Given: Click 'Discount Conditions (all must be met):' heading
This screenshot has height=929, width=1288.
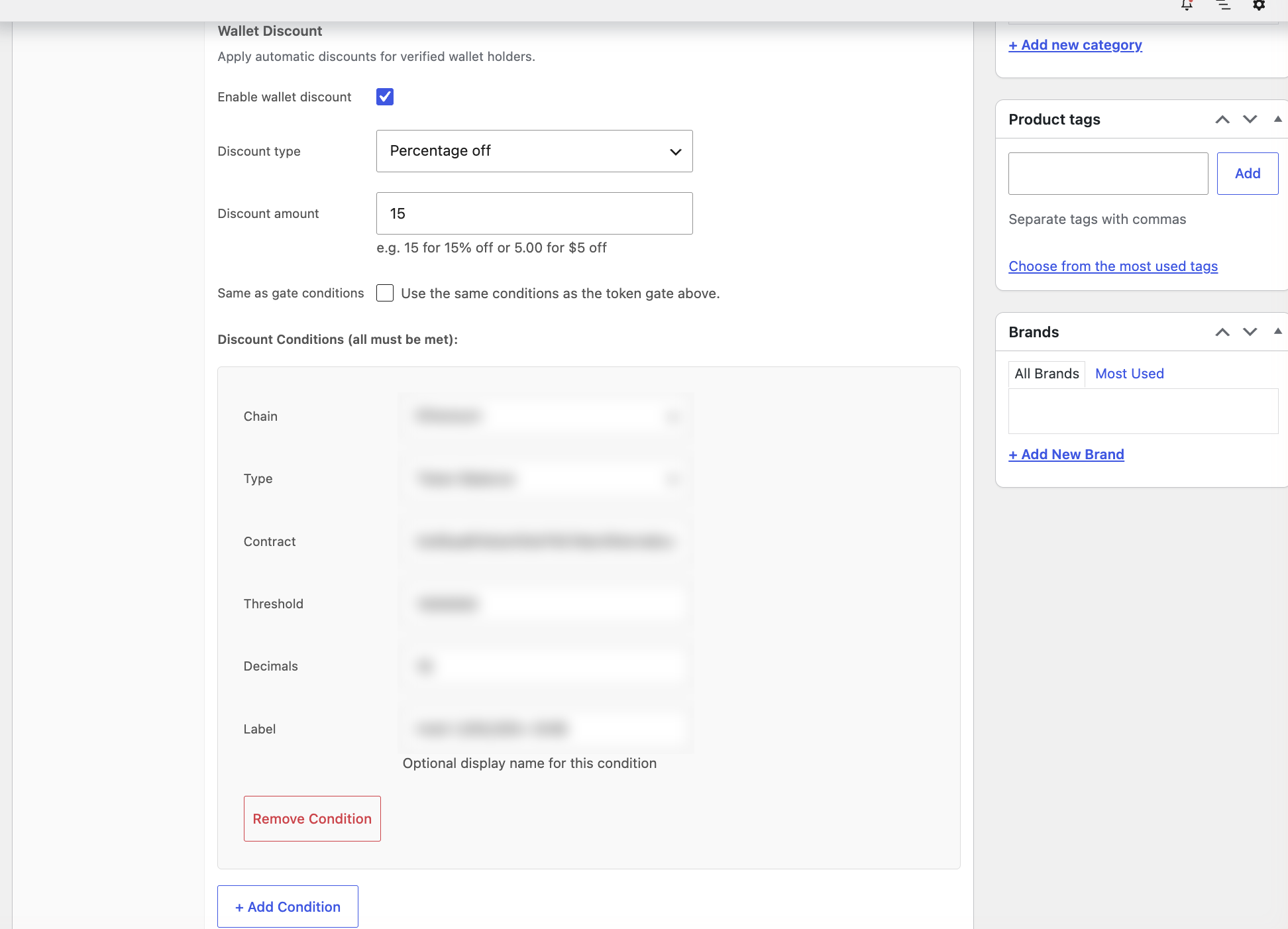Looking at the screenshot, I should pyautogui.click(x=337, y=339).
